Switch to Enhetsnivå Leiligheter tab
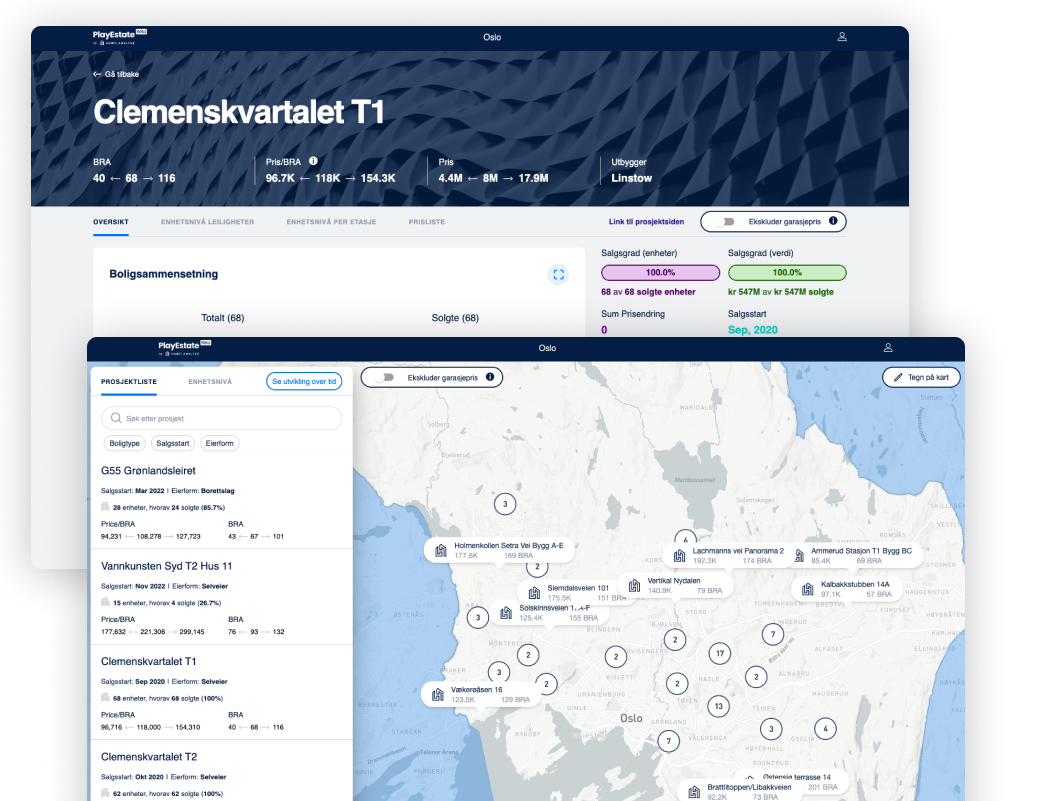The width and height of the screenshot is (1053, 801). [x=208, y=222]
